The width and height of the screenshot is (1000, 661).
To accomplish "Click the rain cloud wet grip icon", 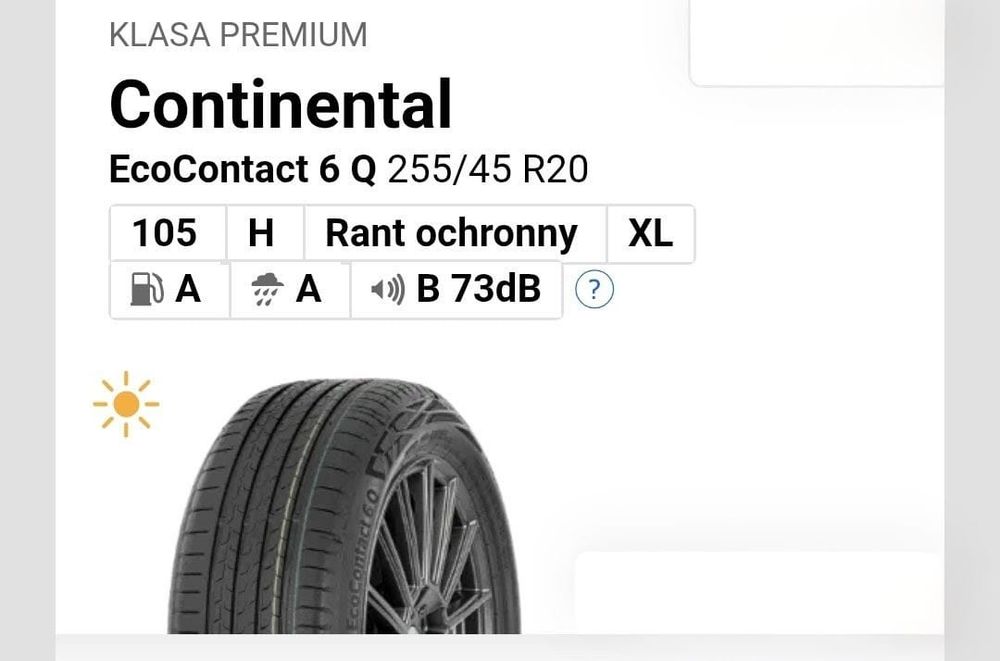I will [x=264, y=290].
